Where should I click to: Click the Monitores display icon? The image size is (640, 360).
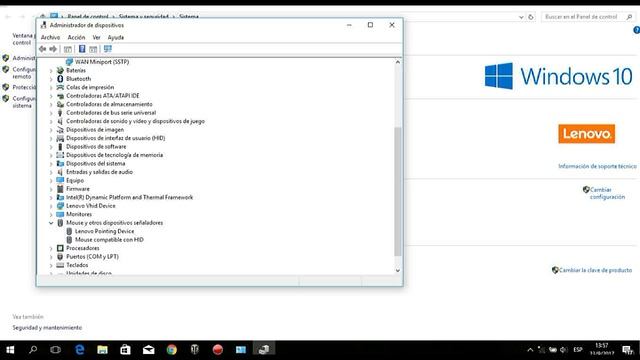click(60, 214)
